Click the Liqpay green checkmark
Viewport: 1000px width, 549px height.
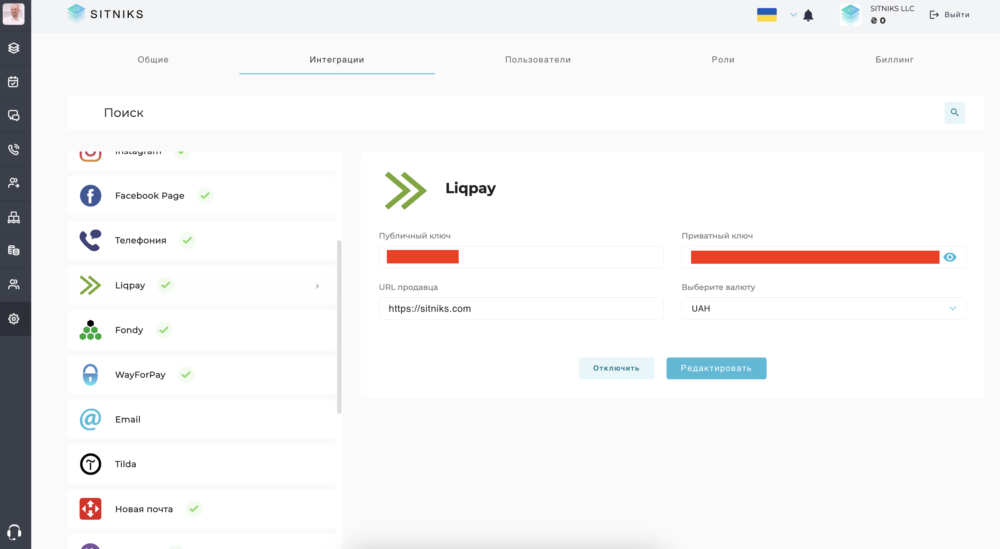point(166,285)
